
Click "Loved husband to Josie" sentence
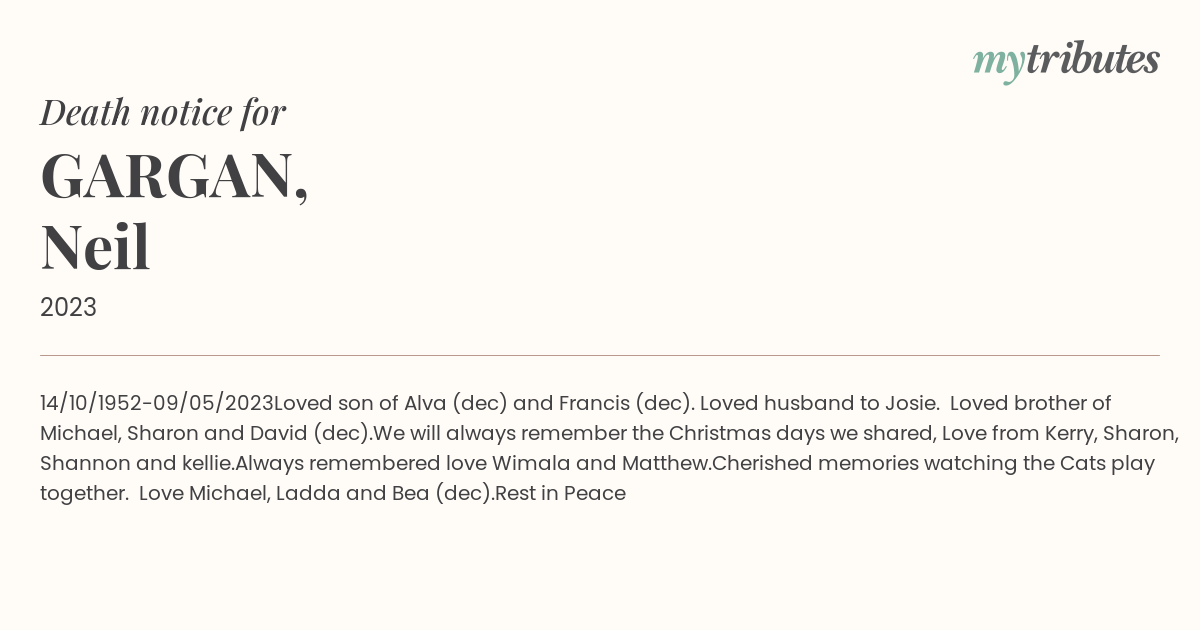tap(819, 403)
